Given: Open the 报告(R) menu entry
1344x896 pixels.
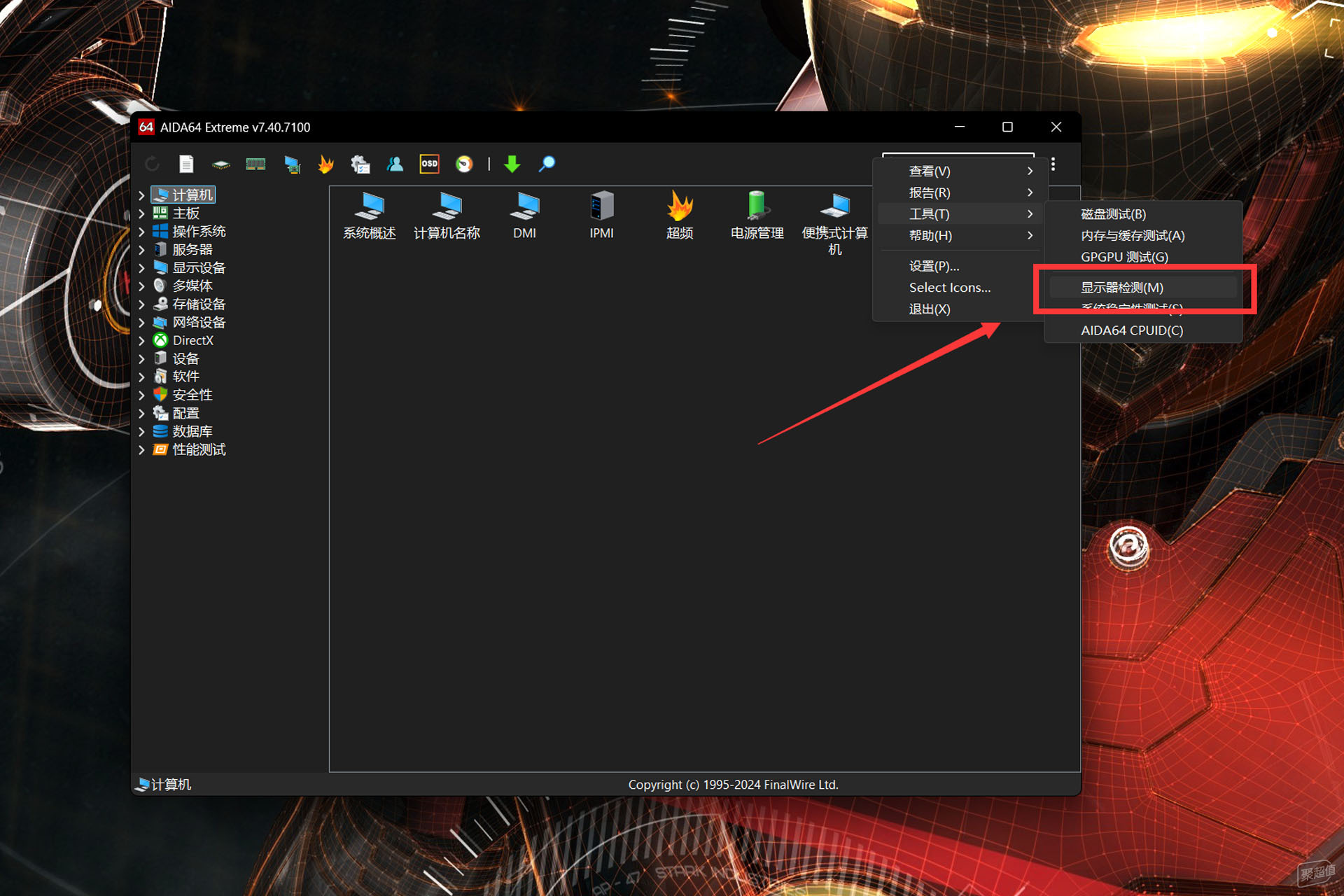Looking at the screenshot, I should 958,192.
